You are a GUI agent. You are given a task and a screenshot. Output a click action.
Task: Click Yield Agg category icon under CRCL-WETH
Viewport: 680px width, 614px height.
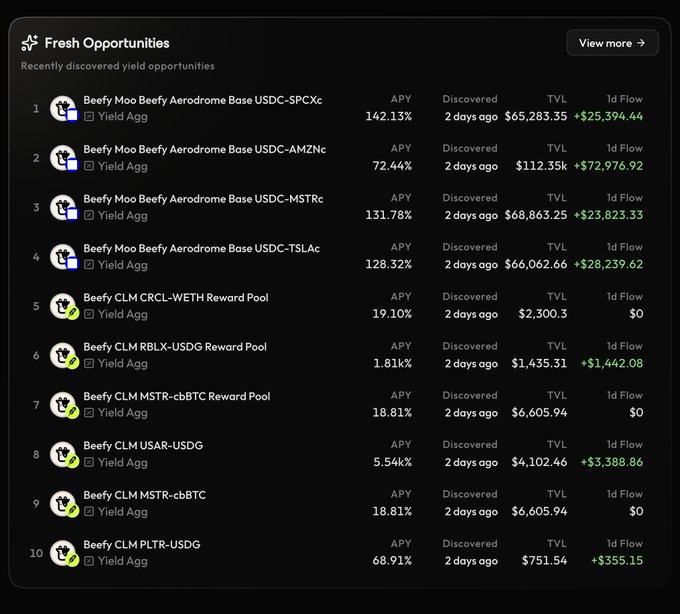(89, 314)
